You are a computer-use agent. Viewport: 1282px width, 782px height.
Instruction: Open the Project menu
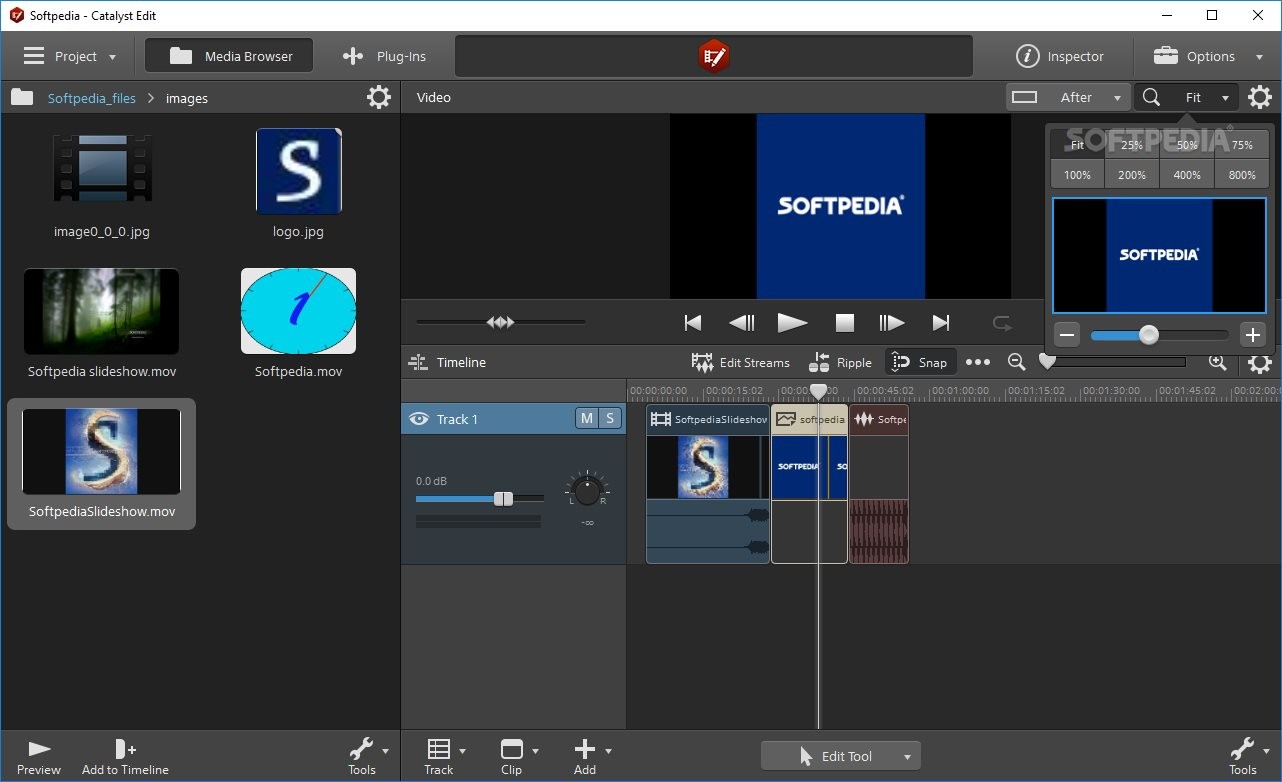[70, 56]
